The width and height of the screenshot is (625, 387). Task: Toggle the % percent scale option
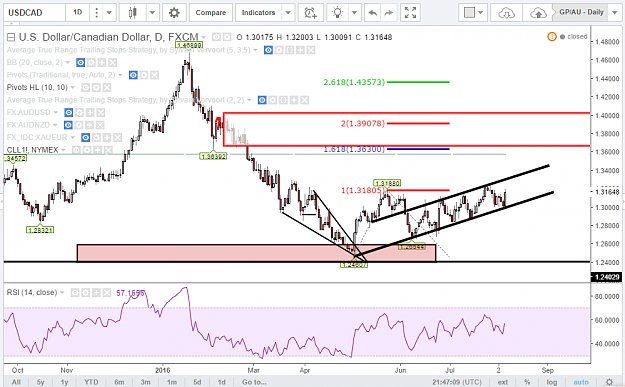click(x=527, y=382)
